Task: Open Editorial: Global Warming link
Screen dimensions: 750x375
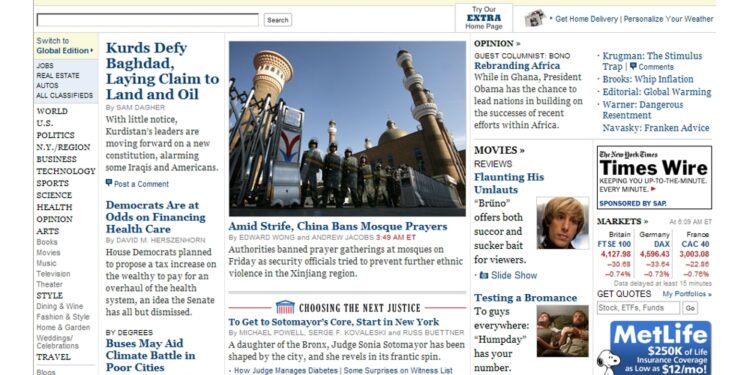Action: pos(657,92)
